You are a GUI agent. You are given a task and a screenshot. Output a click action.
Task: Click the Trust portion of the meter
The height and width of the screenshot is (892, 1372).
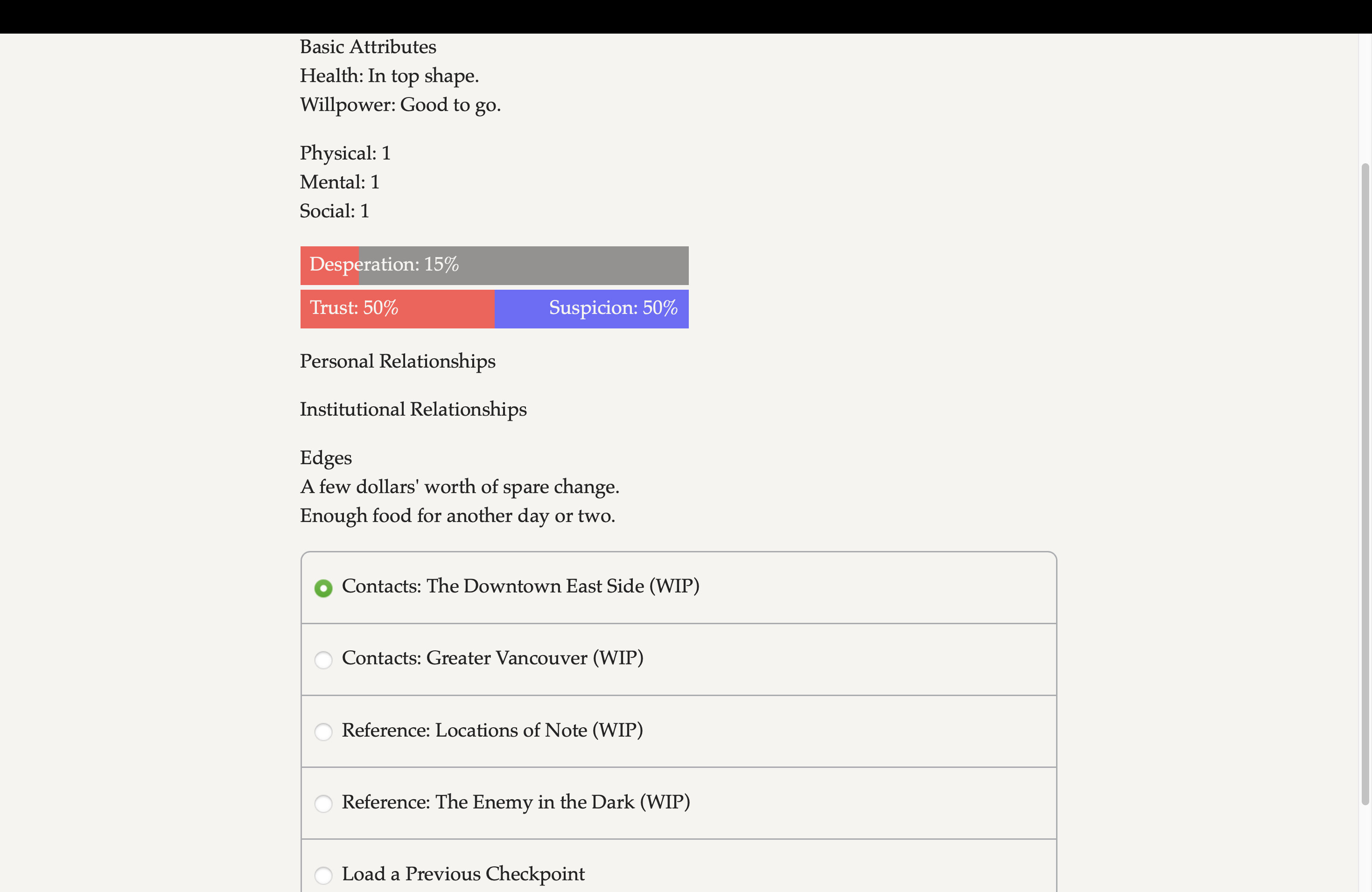(397, 309)
